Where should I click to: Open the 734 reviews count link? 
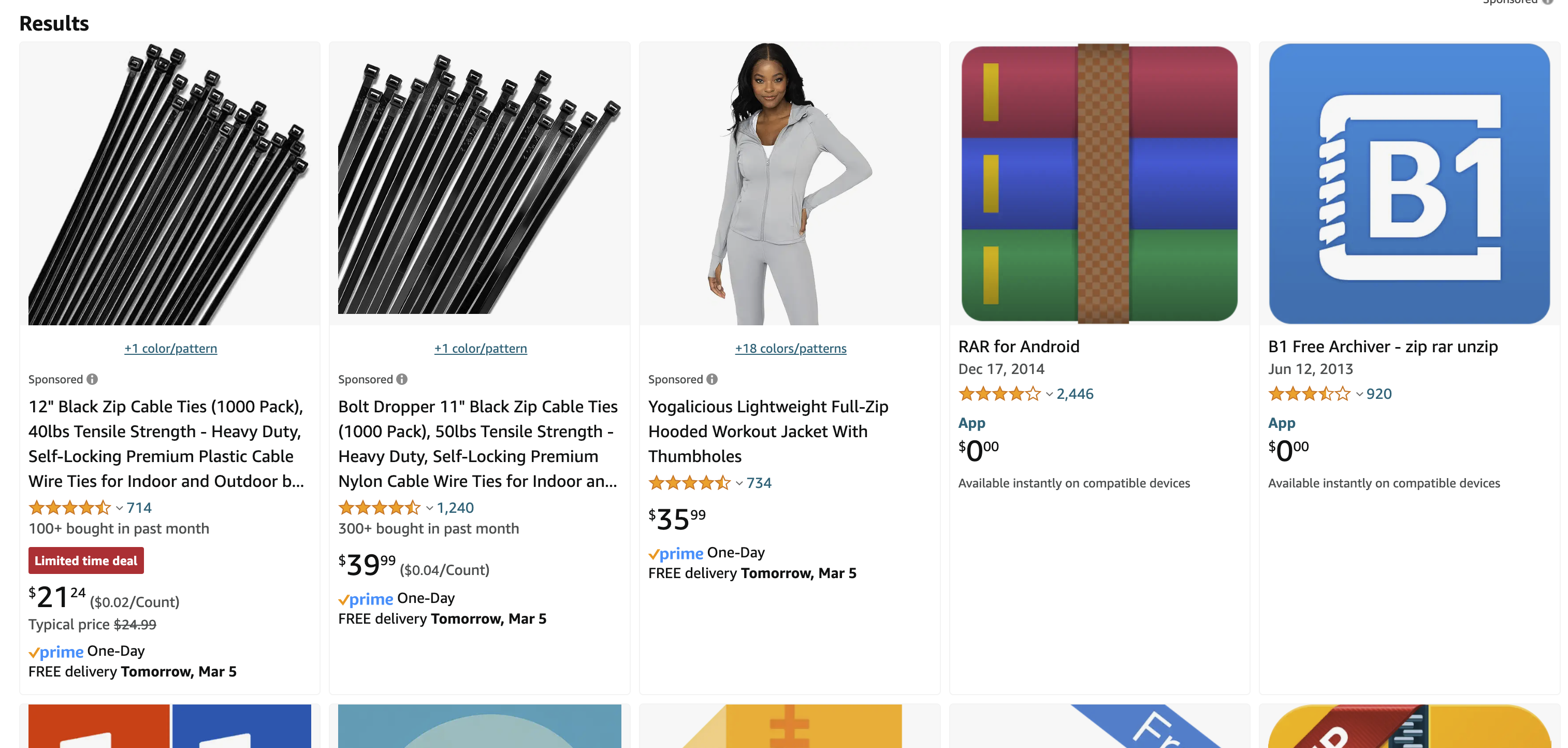coord(759,483)
